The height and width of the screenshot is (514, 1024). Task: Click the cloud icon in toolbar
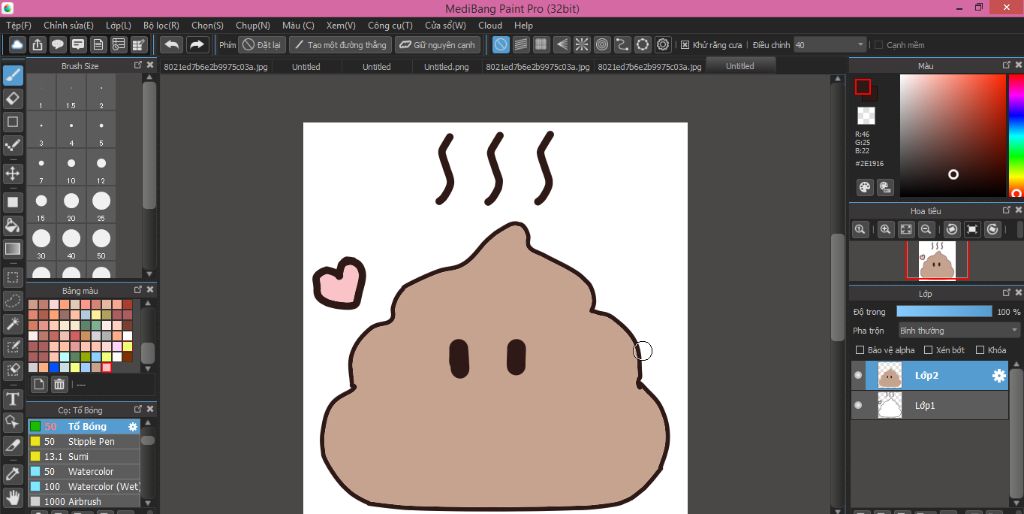pos(17,44)
